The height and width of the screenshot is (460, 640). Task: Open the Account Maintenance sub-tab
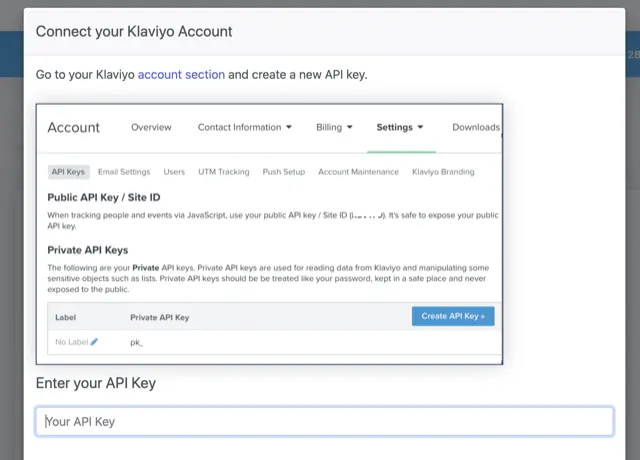(x=358, y=172)
